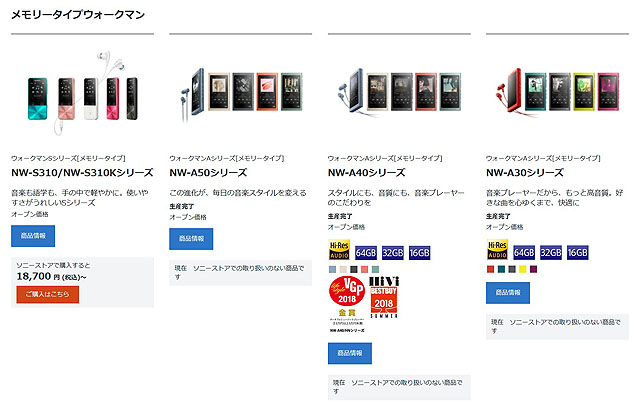Click the NW-S310 Walkman product image
The height and width of the screenshot is (415, 640).
coord(82,93)
